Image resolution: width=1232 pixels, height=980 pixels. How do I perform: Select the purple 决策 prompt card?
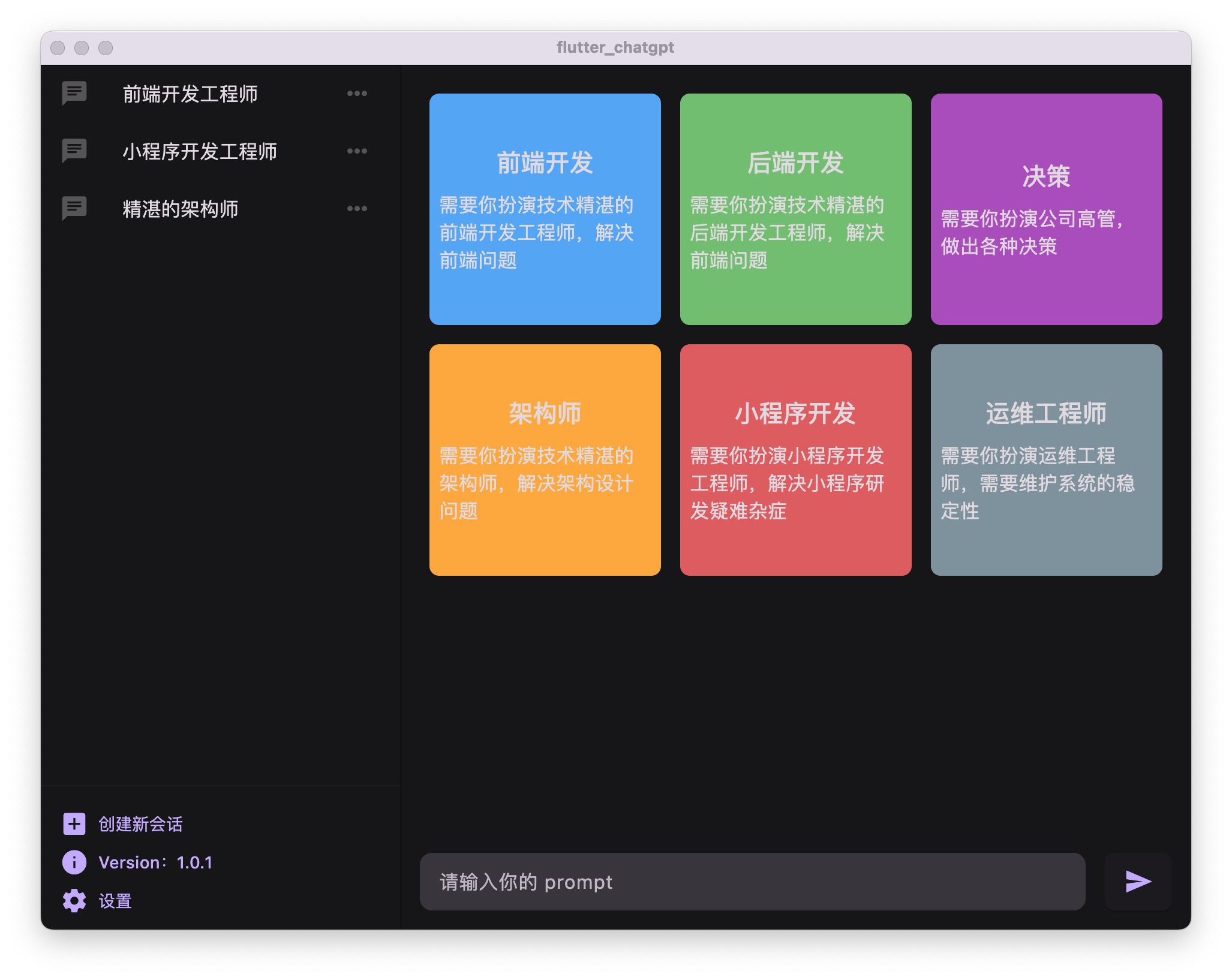[x=1046, y=209]
